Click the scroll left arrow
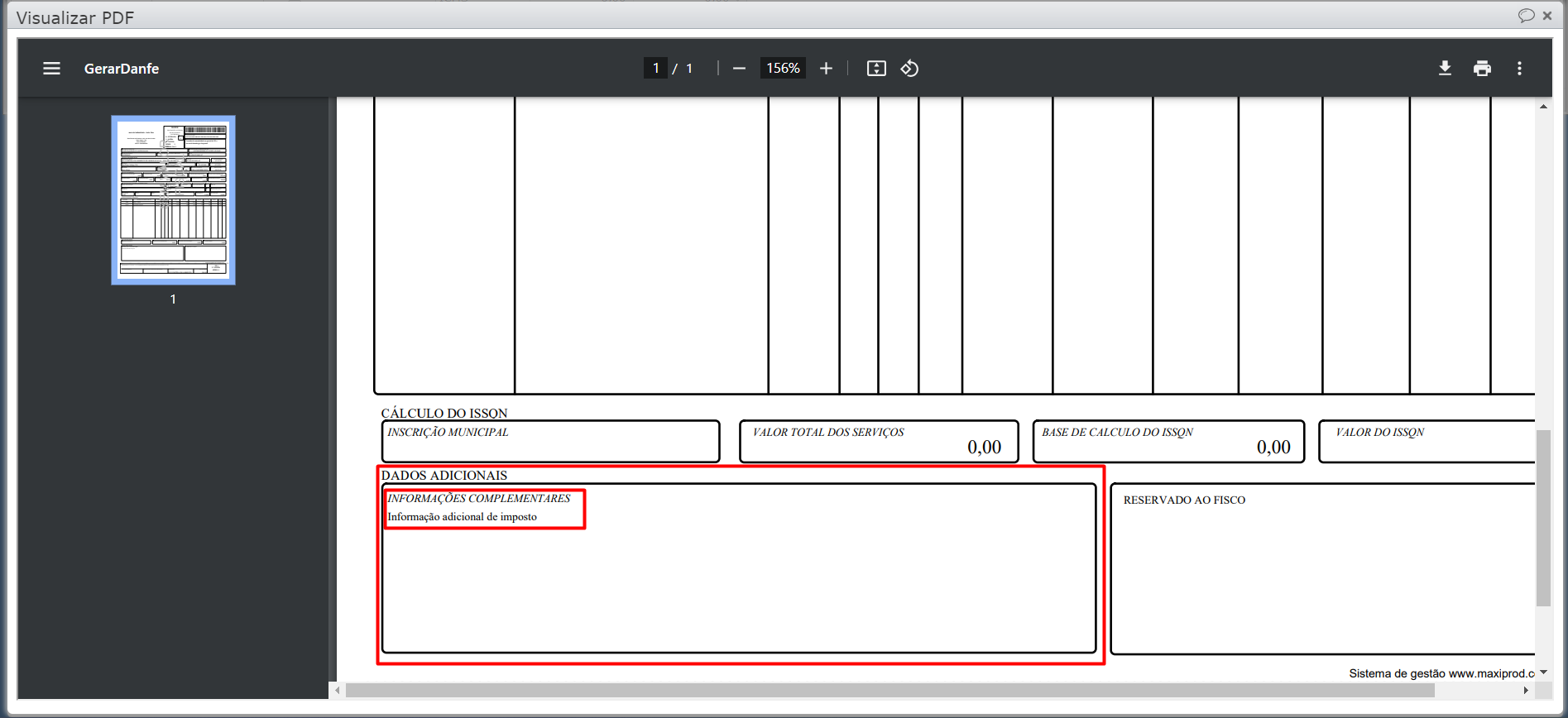The width and height of the screenshot is (1568, 718). [x=338, y=690]
